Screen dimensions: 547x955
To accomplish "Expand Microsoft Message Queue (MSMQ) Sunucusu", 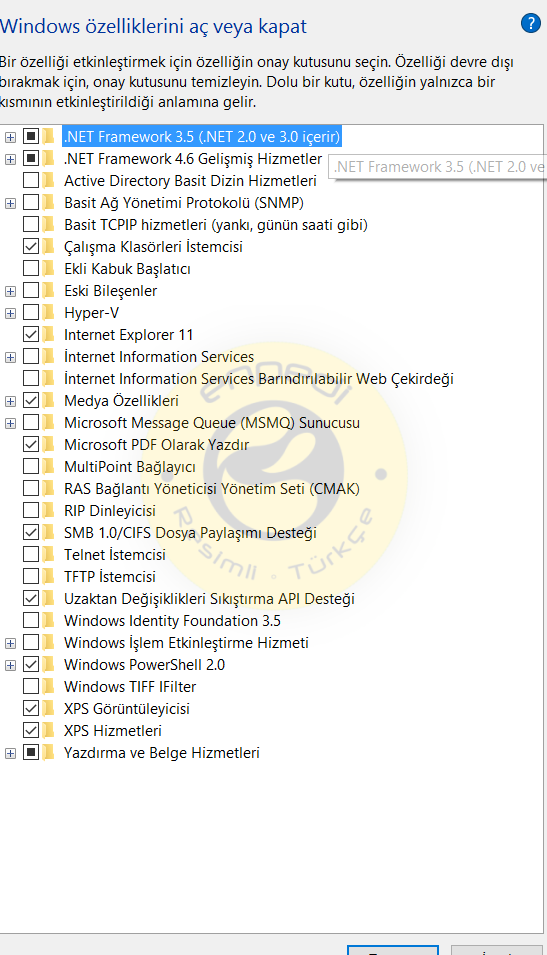I will coord(10,423).
